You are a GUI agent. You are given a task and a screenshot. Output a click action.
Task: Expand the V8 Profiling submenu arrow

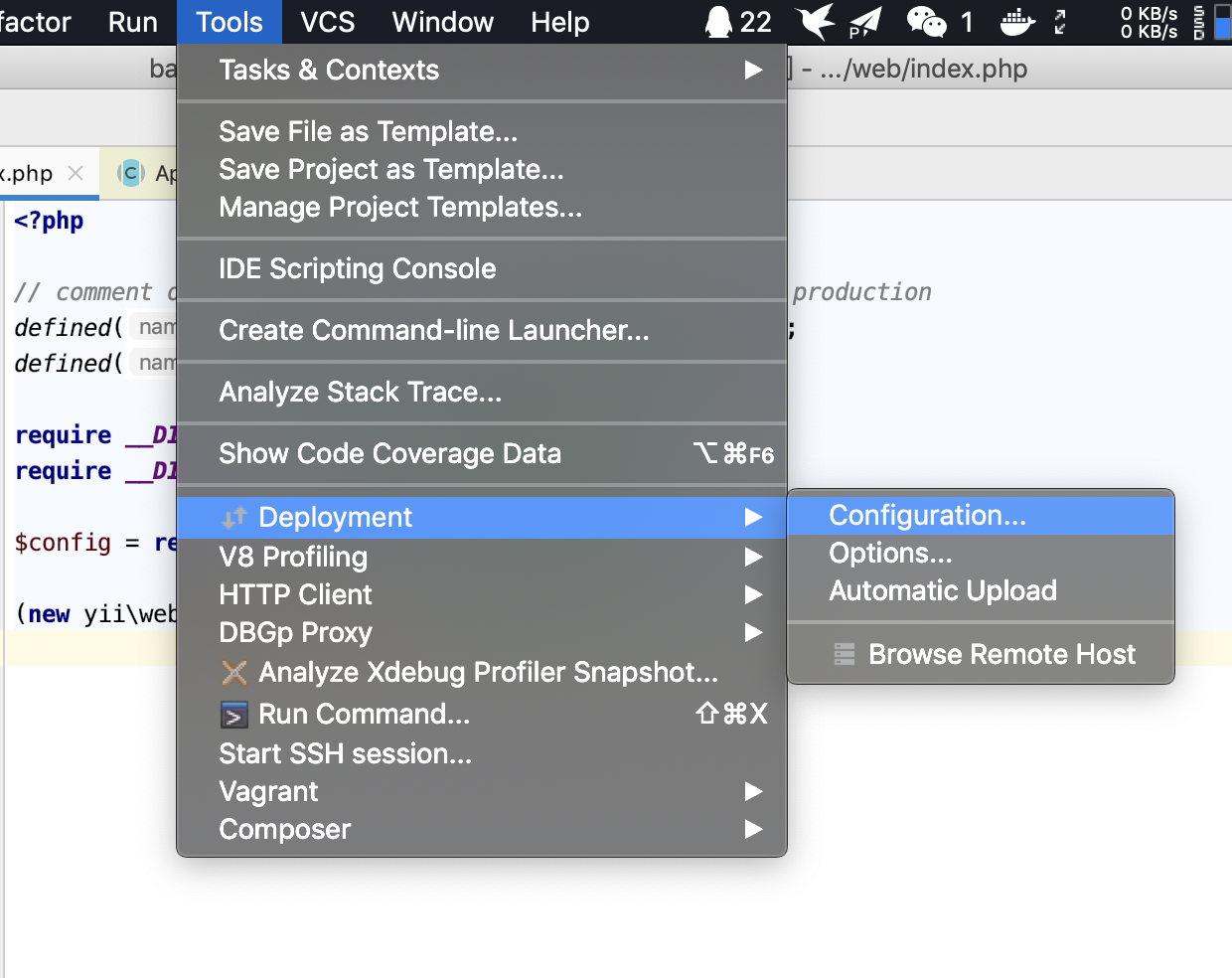pos(754,557)
